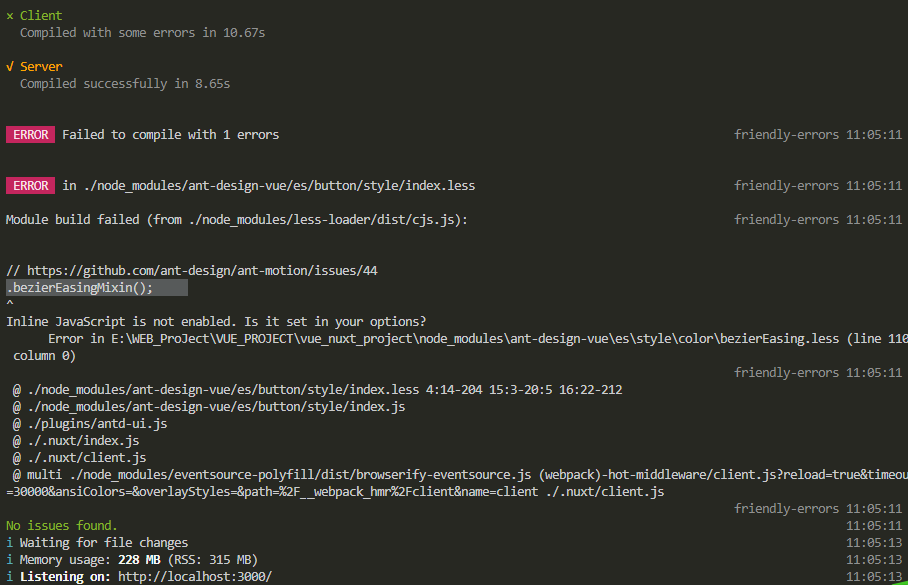Click the "No issues found." message
The height and width of the screenshot is (585, 908).
pyautogui.click(x=62, y=526)
